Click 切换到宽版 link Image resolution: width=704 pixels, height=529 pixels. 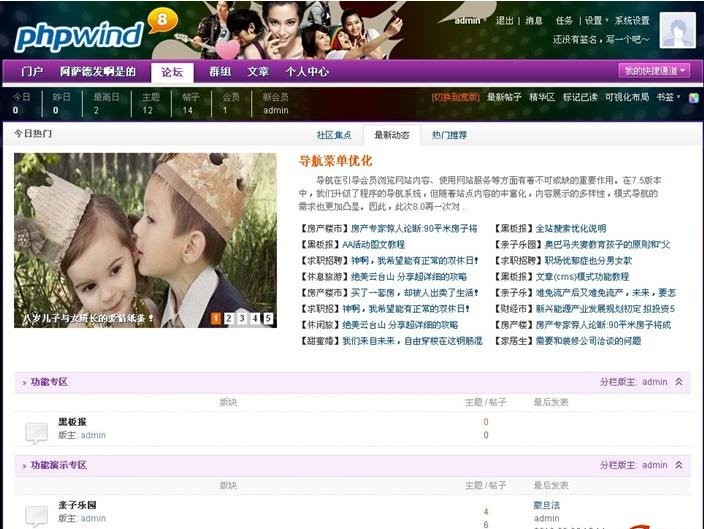click(455, 97)
